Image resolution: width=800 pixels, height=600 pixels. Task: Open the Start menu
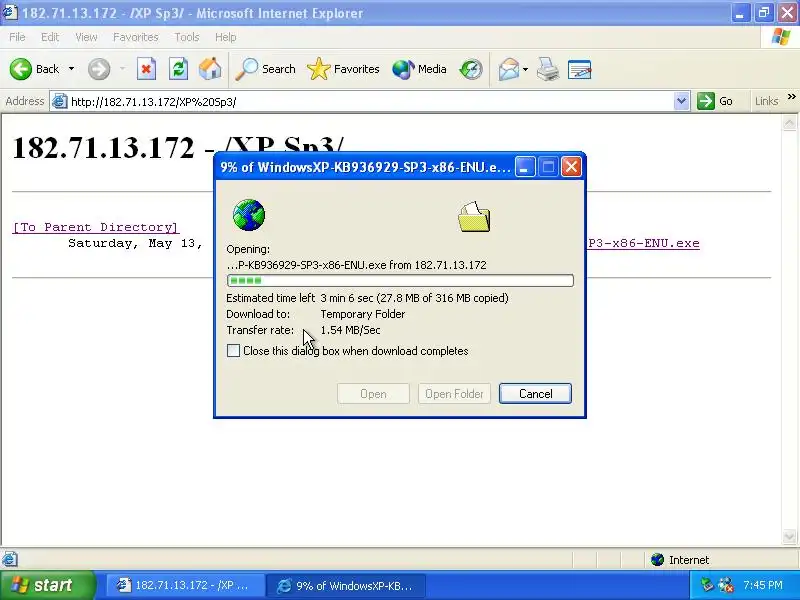click(x=47, y=585)
